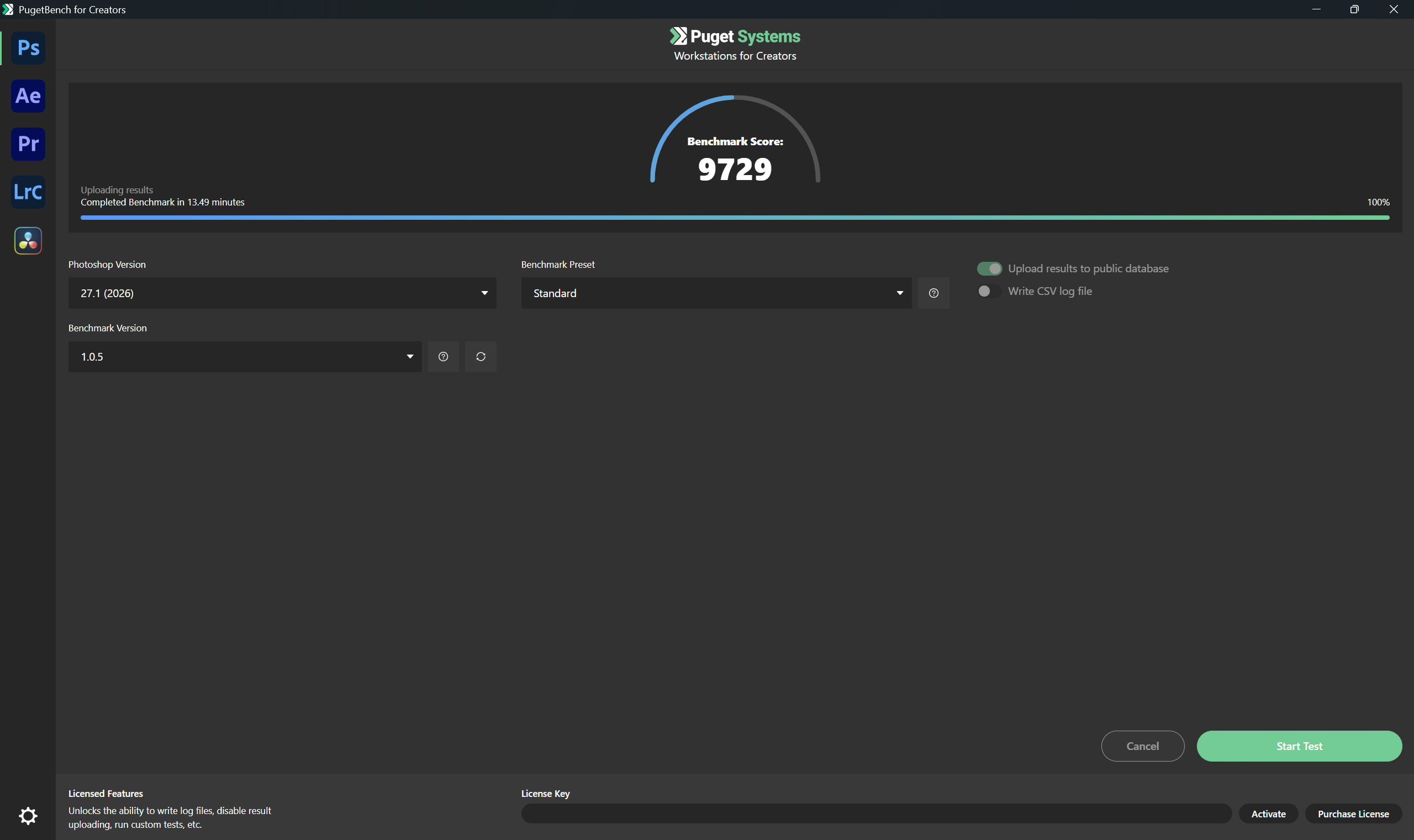Open the Benchmark Preset Standard dropdown
This screenshot has height=840, width=1414.
click(716, 293)
